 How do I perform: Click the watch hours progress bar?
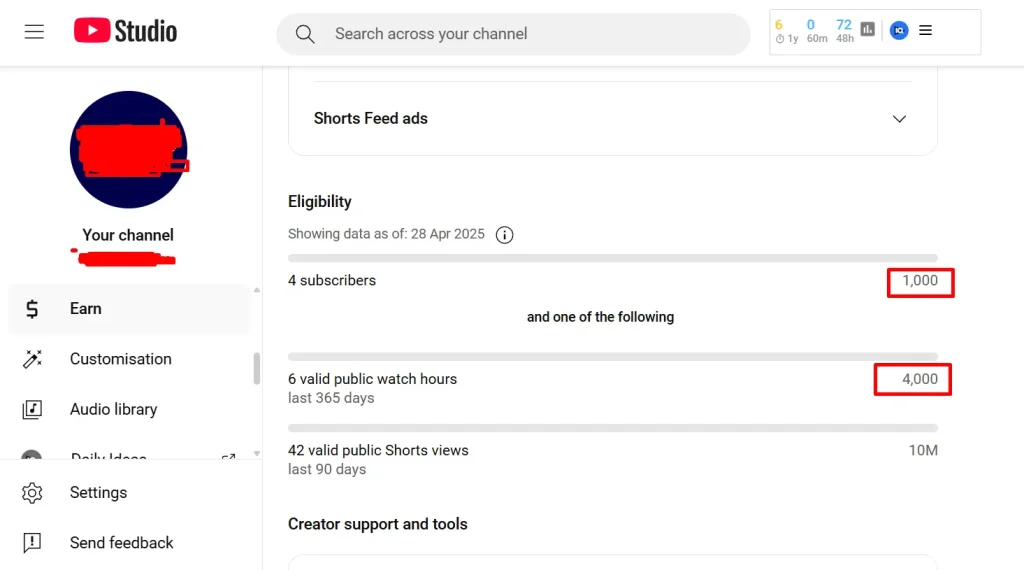coord(613,357)
